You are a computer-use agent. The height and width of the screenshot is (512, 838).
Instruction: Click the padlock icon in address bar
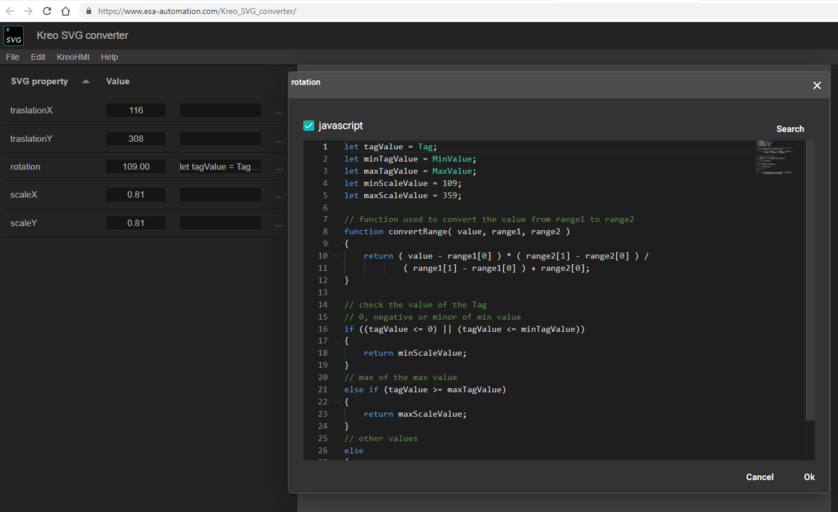click(89, 11)
